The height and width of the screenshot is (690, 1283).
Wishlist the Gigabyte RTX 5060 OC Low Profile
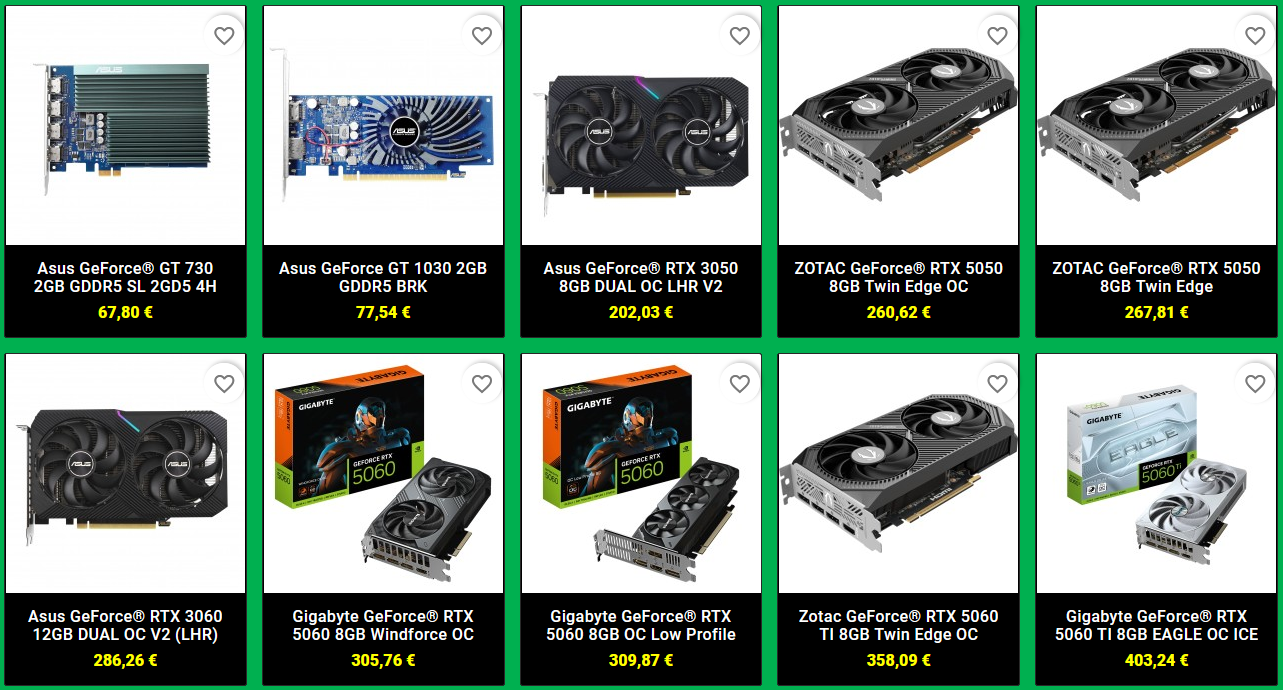pos(740,384)
